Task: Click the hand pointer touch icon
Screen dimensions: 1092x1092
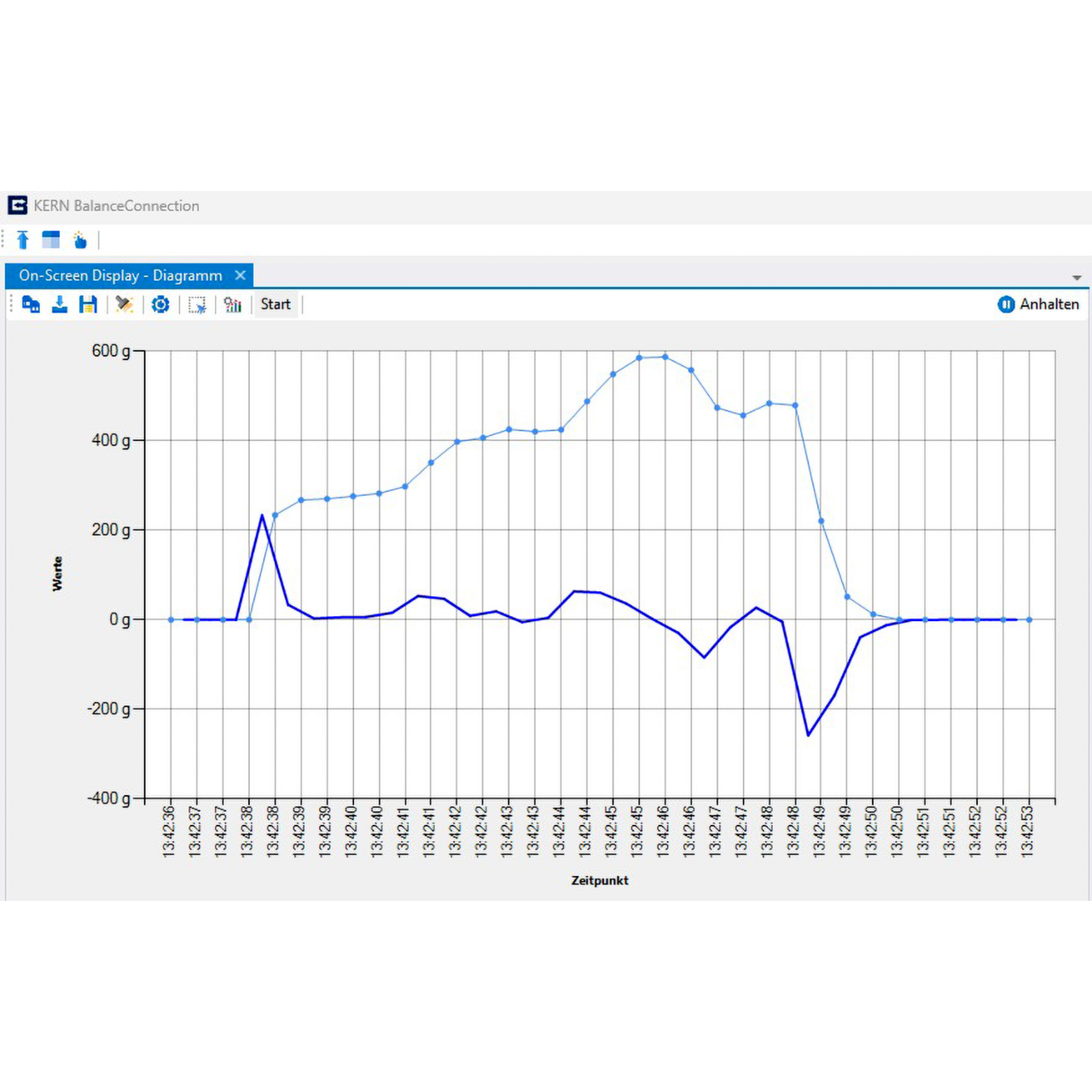Action: [80, 240]
